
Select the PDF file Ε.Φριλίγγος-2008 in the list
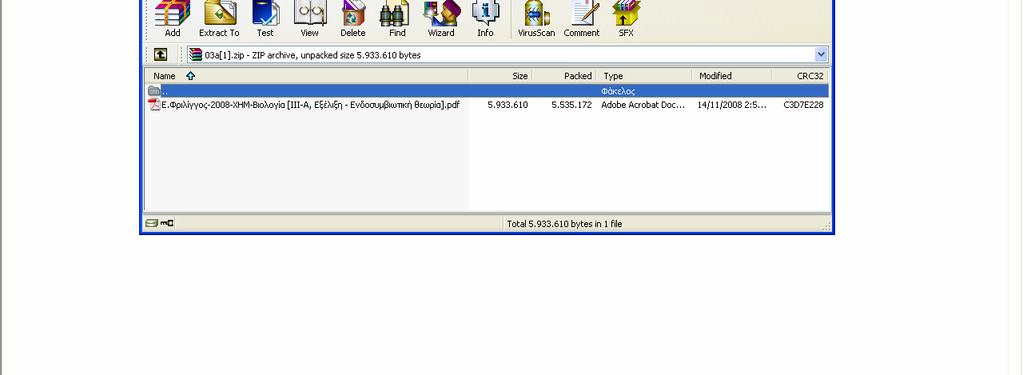click(311, 104)
